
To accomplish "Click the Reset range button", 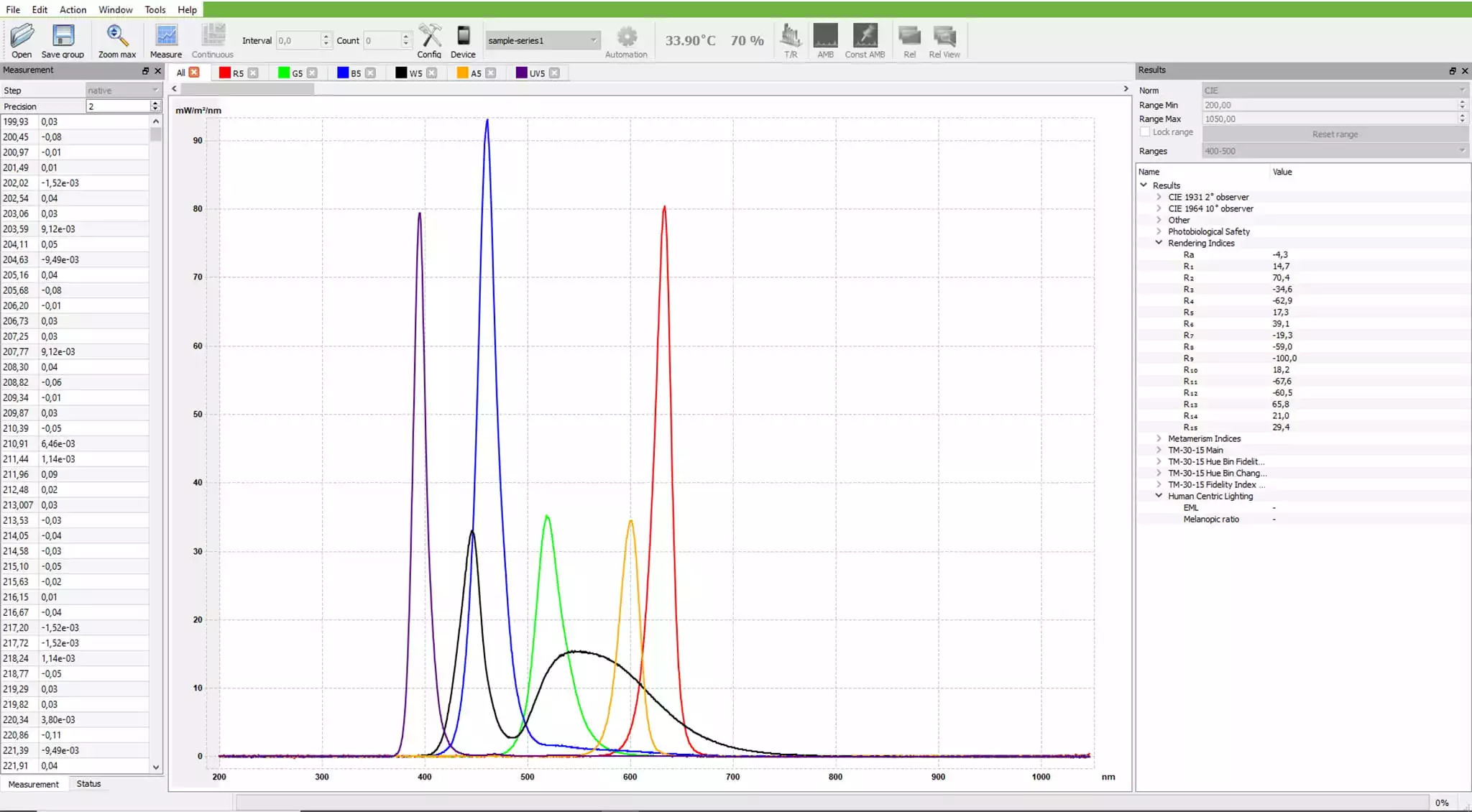I will tap(1334, 134).
